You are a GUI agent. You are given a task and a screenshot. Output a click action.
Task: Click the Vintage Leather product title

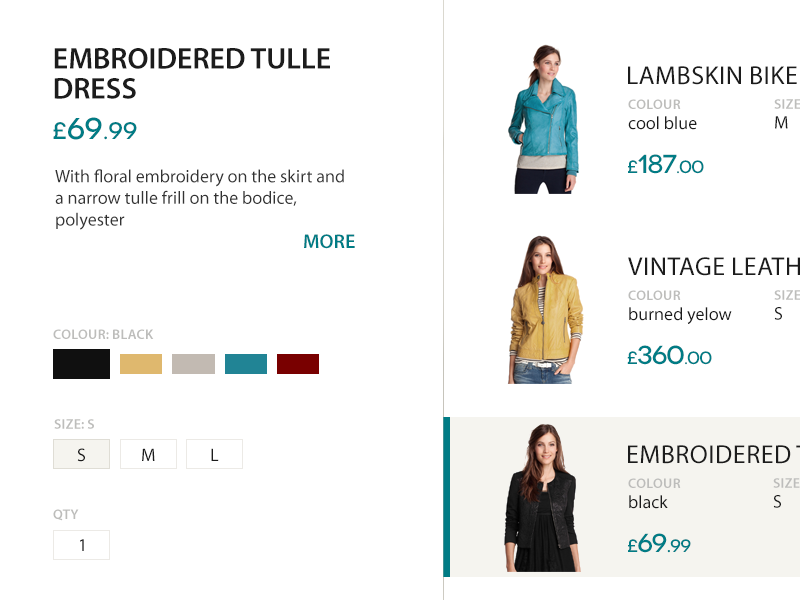713,267
